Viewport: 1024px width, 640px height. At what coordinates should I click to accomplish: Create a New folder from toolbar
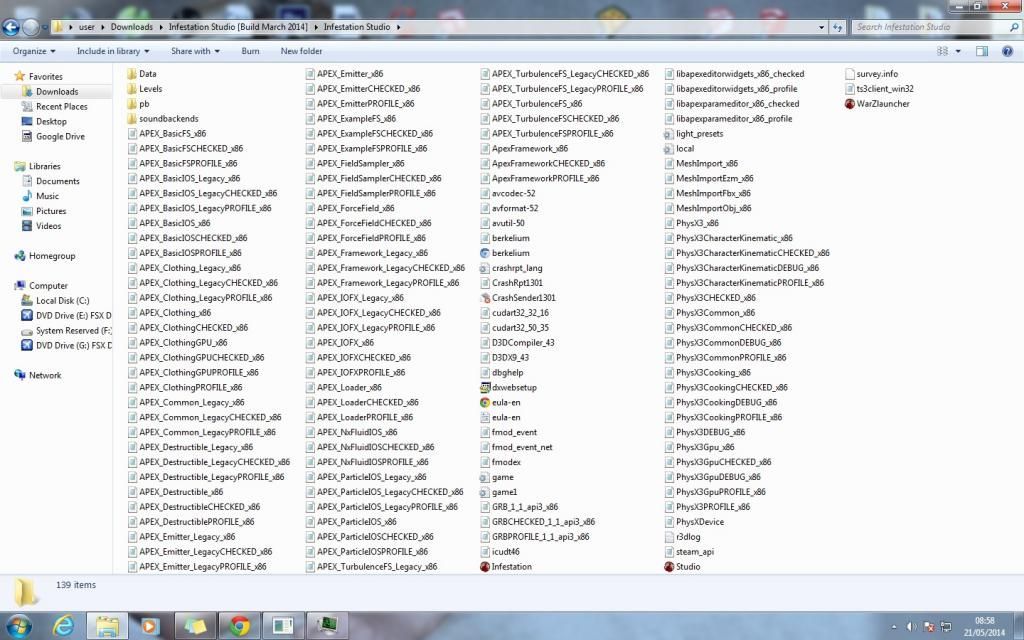[301, 51]
